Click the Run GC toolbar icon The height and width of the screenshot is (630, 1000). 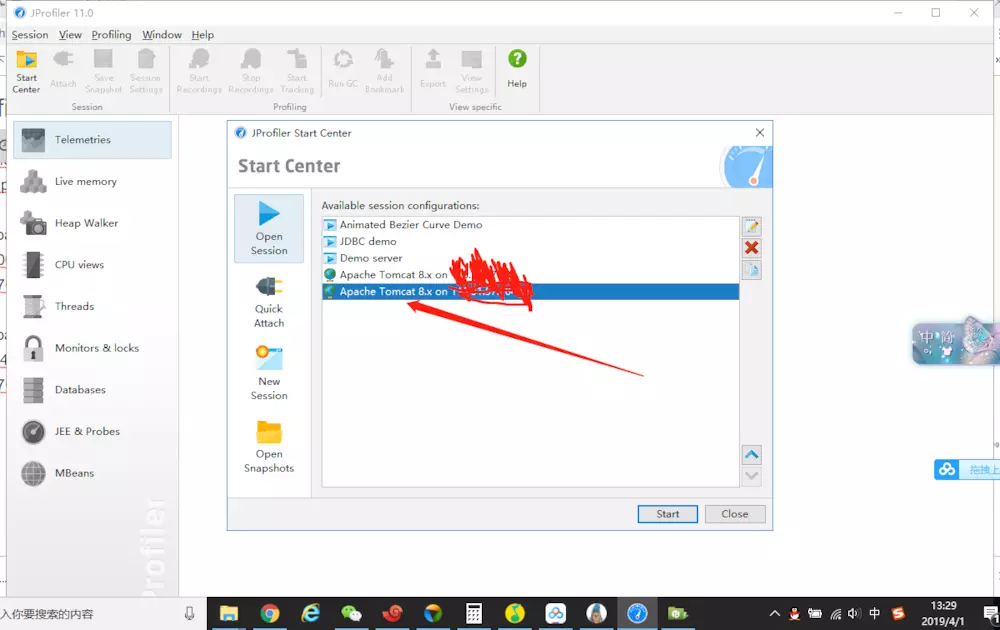point(343,71)
